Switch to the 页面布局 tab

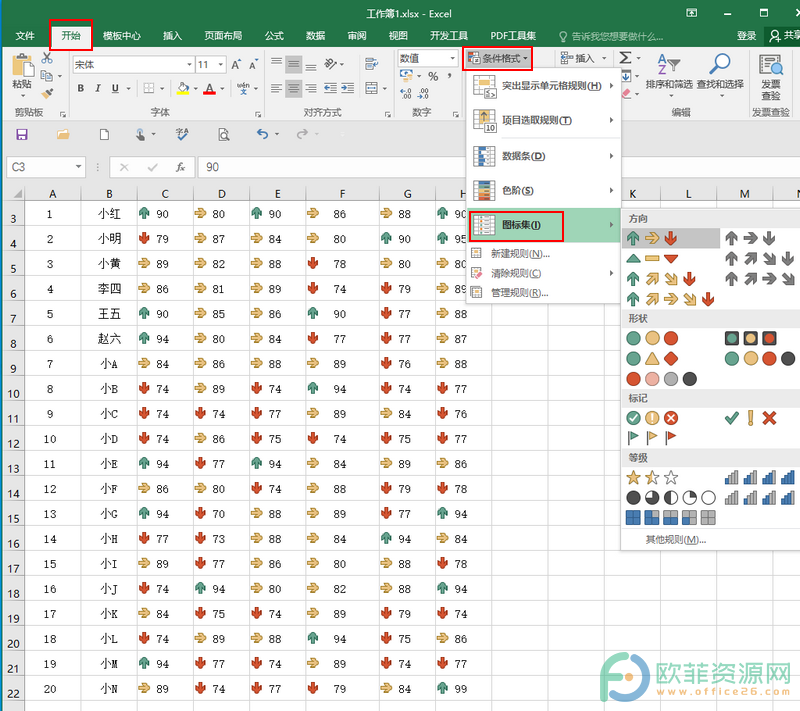[x=223, y=36]
